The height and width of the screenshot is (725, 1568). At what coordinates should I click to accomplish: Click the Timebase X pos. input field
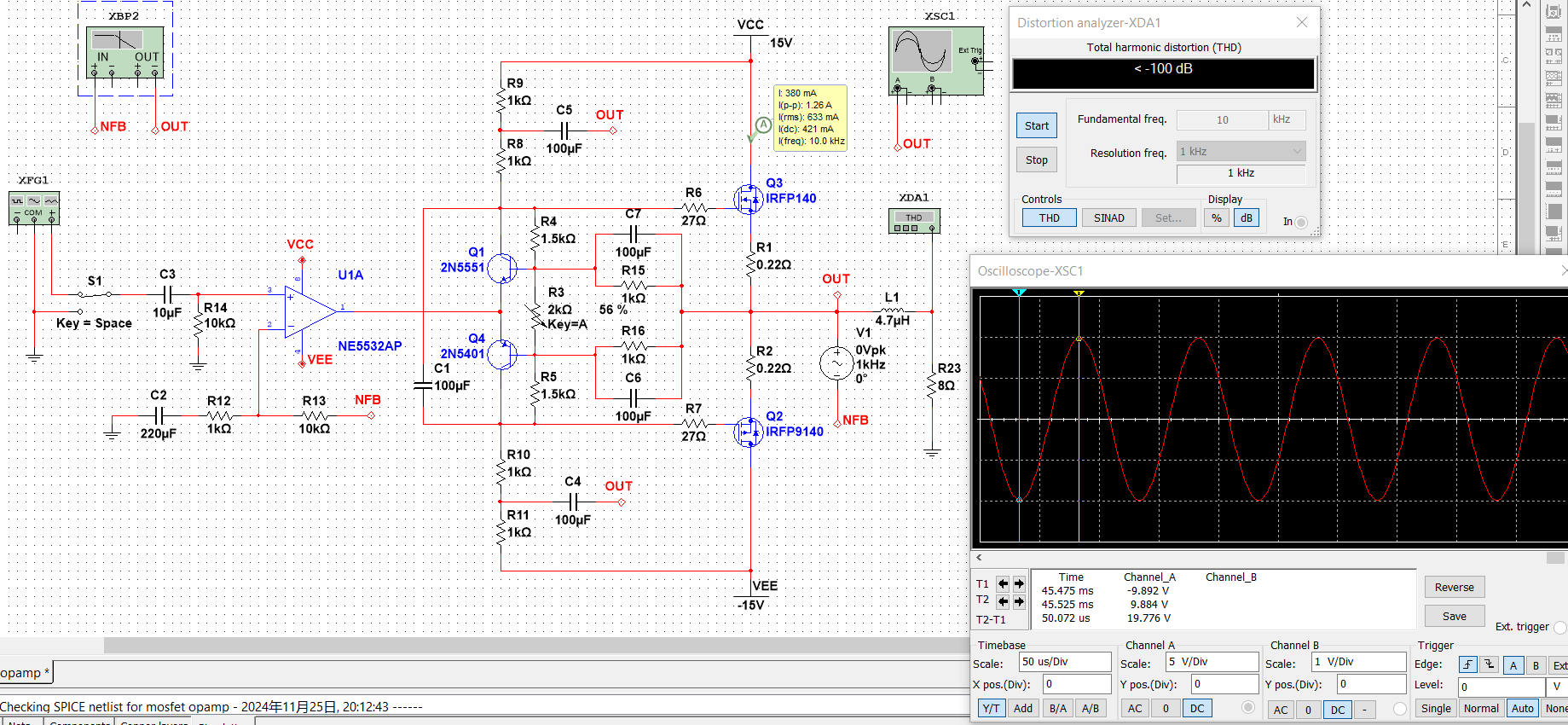pyautogui.click(x=1077, y=684)
